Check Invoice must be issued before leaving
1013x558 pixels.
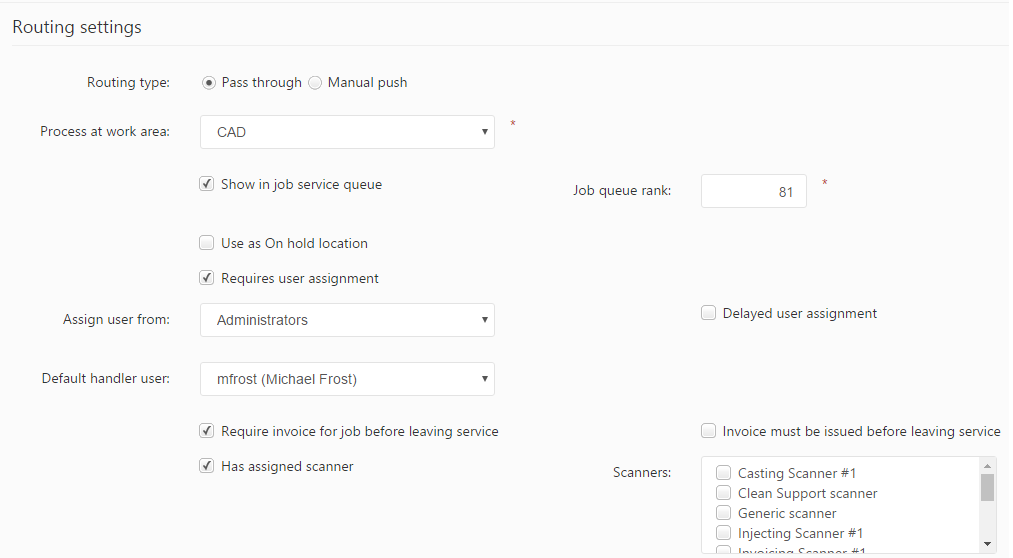(708, 432)
